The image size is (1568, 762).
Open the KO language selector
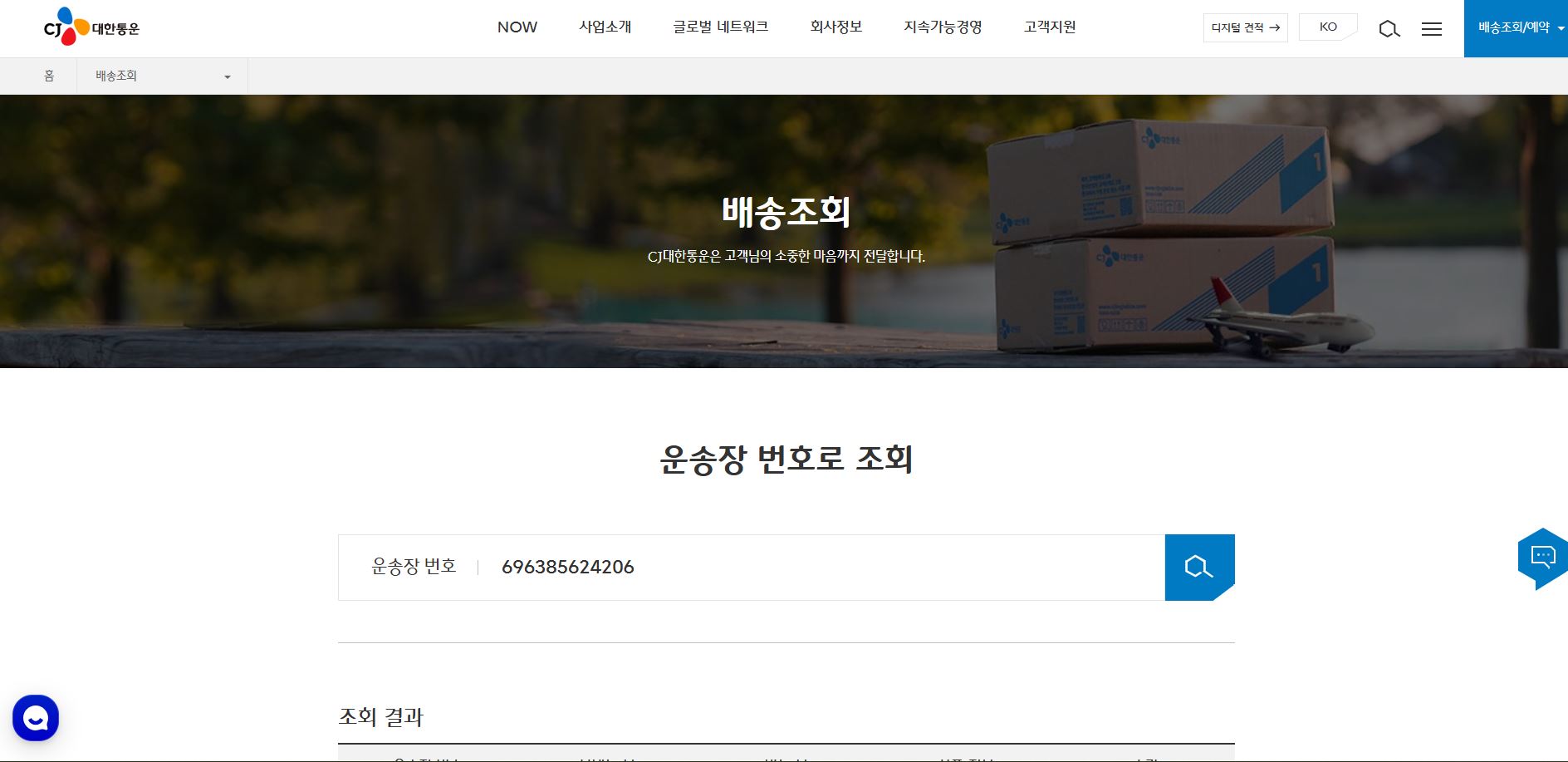click(1327, 27)
